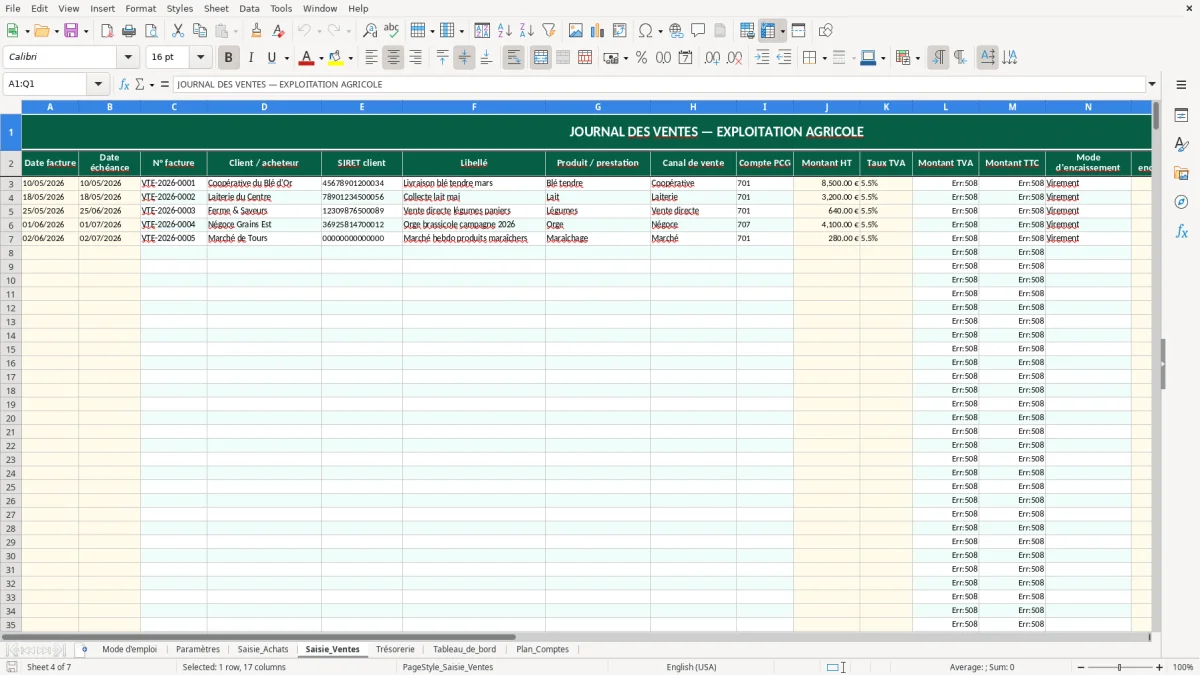Open the Sort dialog icon
The image size is (1200, 675).
pyautogui.click(x=482, y=31)
